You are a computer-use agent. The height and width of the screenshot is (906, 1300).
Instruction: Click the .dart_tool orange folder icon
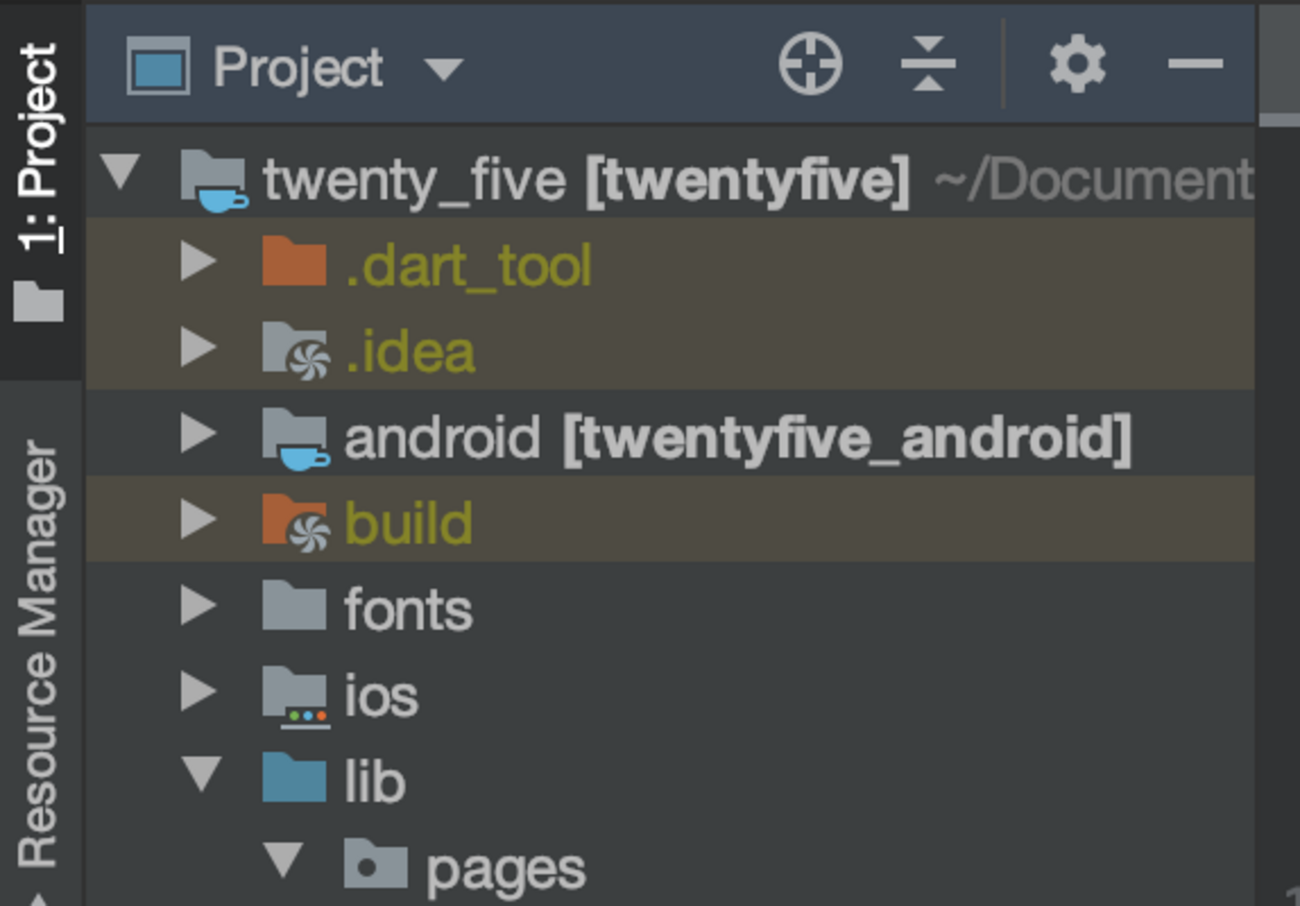294,264
